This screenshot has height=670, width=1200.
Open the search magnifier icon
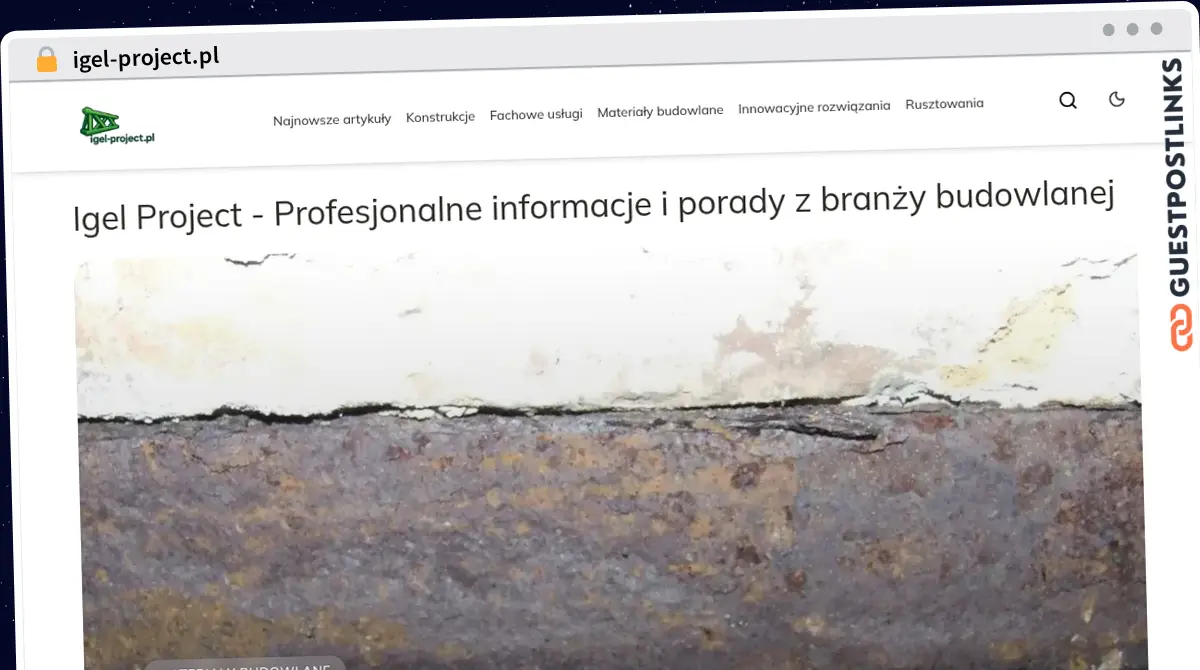[1068, 100]
